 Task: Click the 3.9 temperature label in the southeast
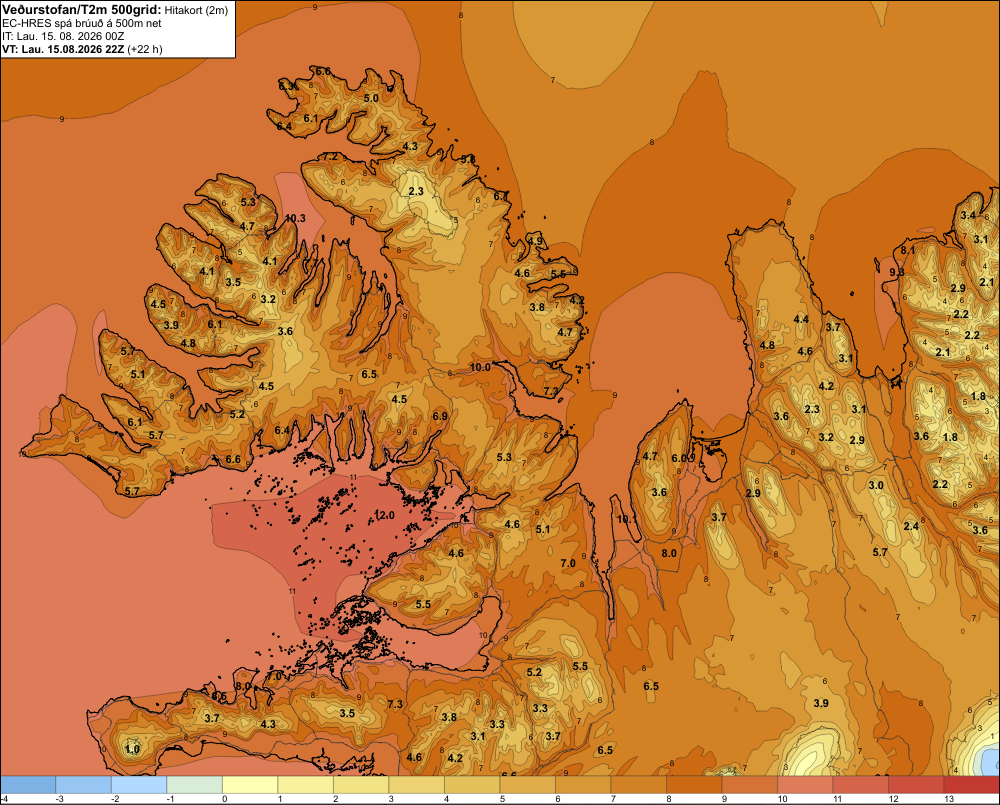(821, 703)
